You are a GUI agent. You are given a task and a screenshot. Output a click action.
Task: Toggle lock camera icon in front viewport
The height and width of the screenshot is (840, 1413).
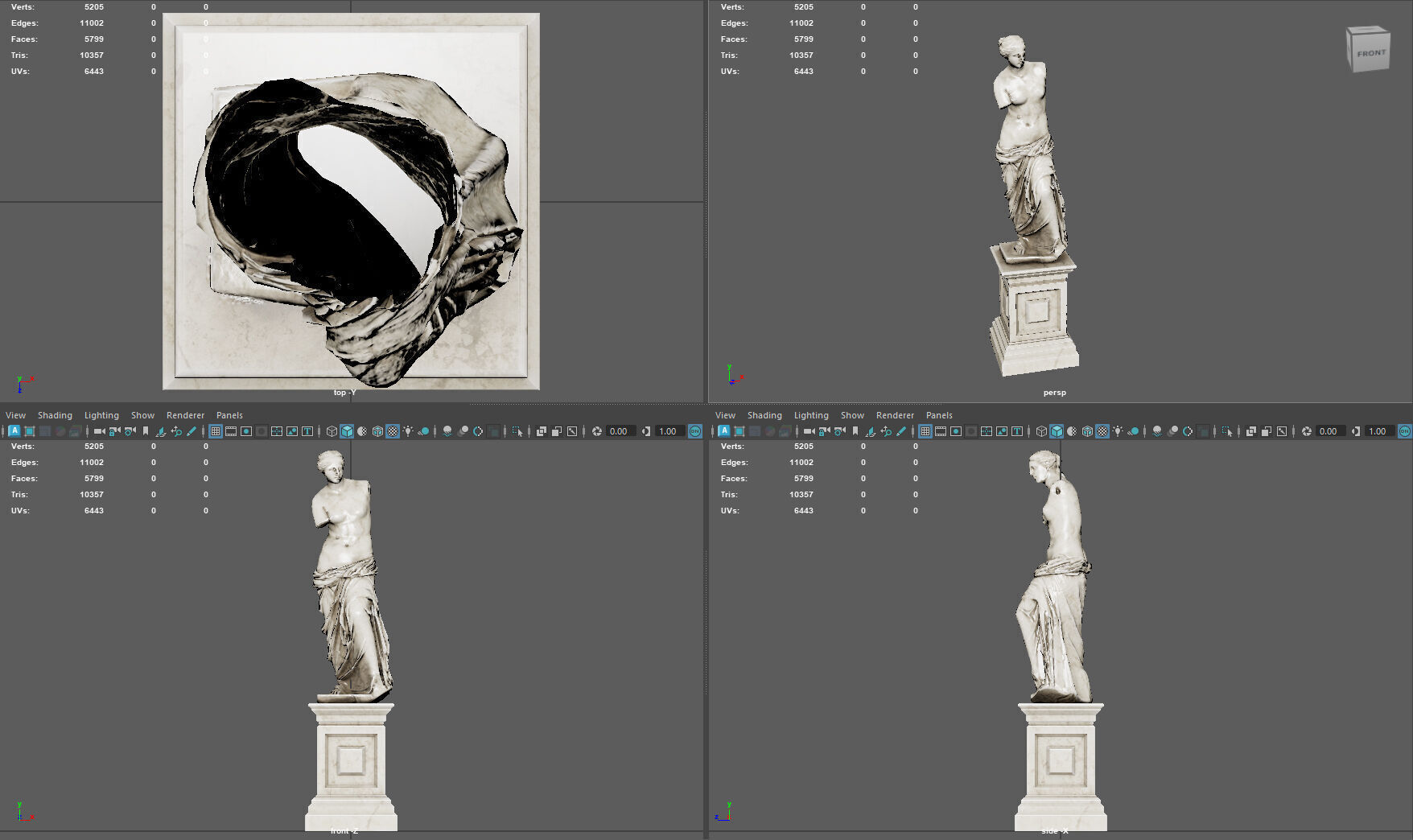point(114,431)
